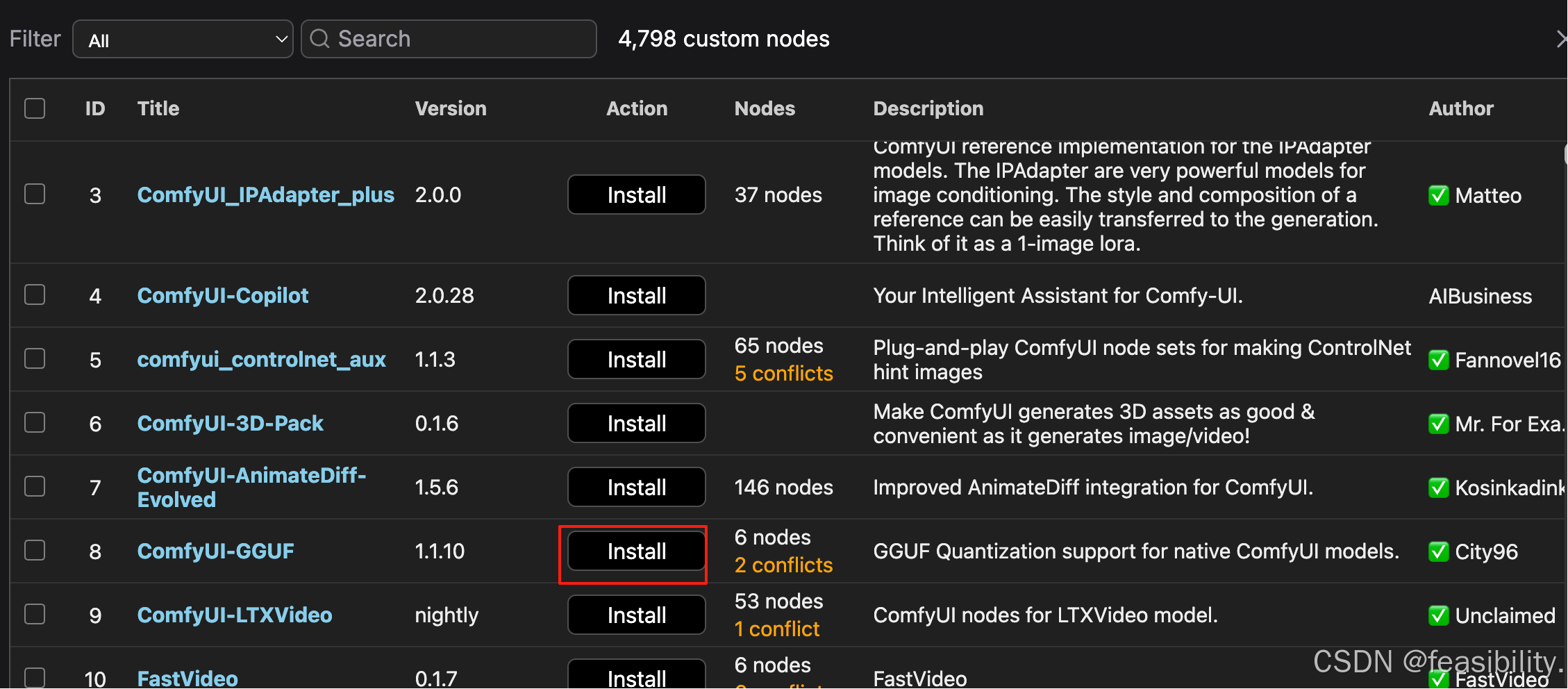Install ComfyUI_IPAdapter_plus
This screenshot has width=1568, height=689.
[x=637, y=194]
